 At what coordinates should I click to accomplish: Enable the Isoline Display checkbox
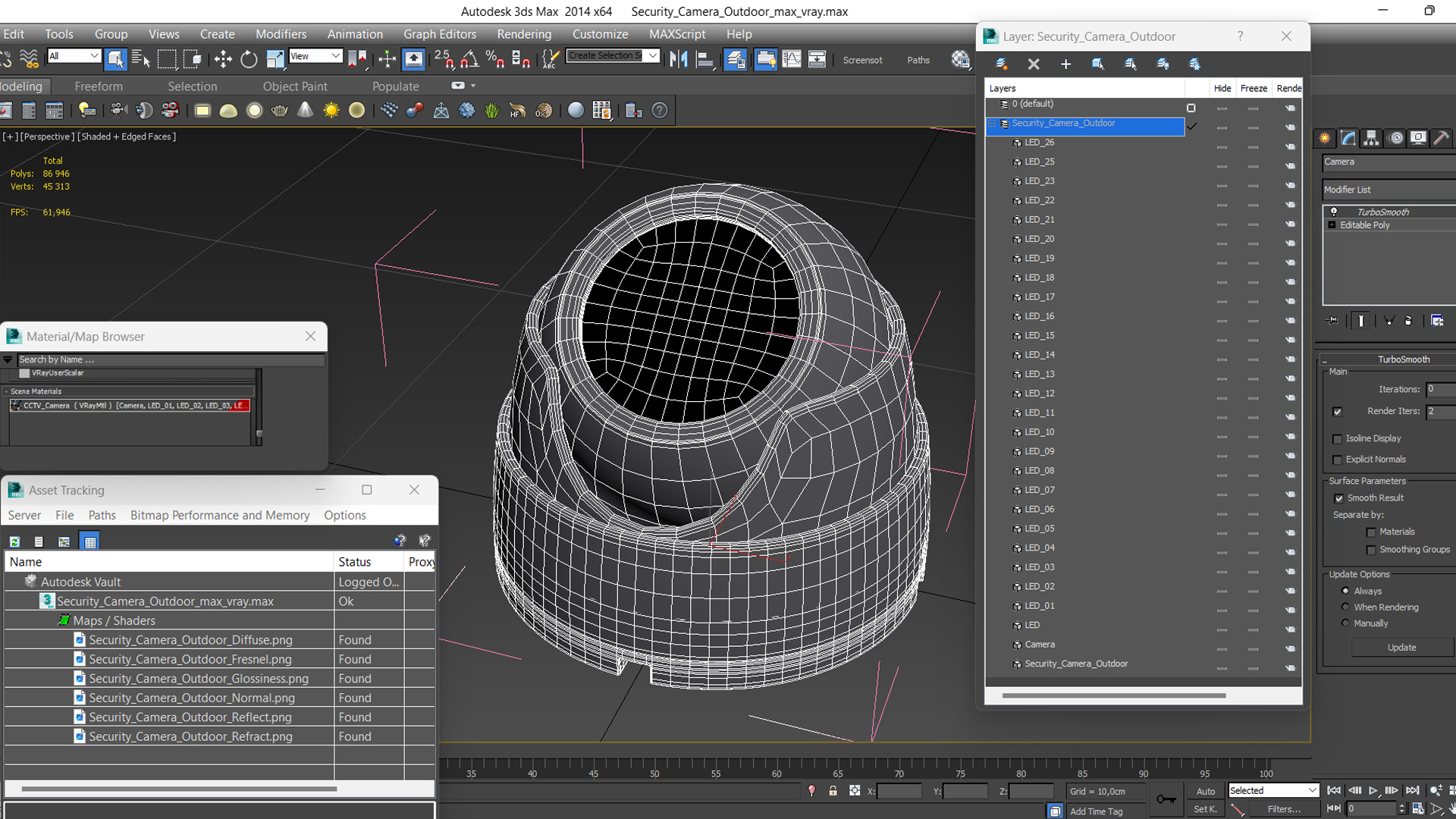[x=1338, y=439]
